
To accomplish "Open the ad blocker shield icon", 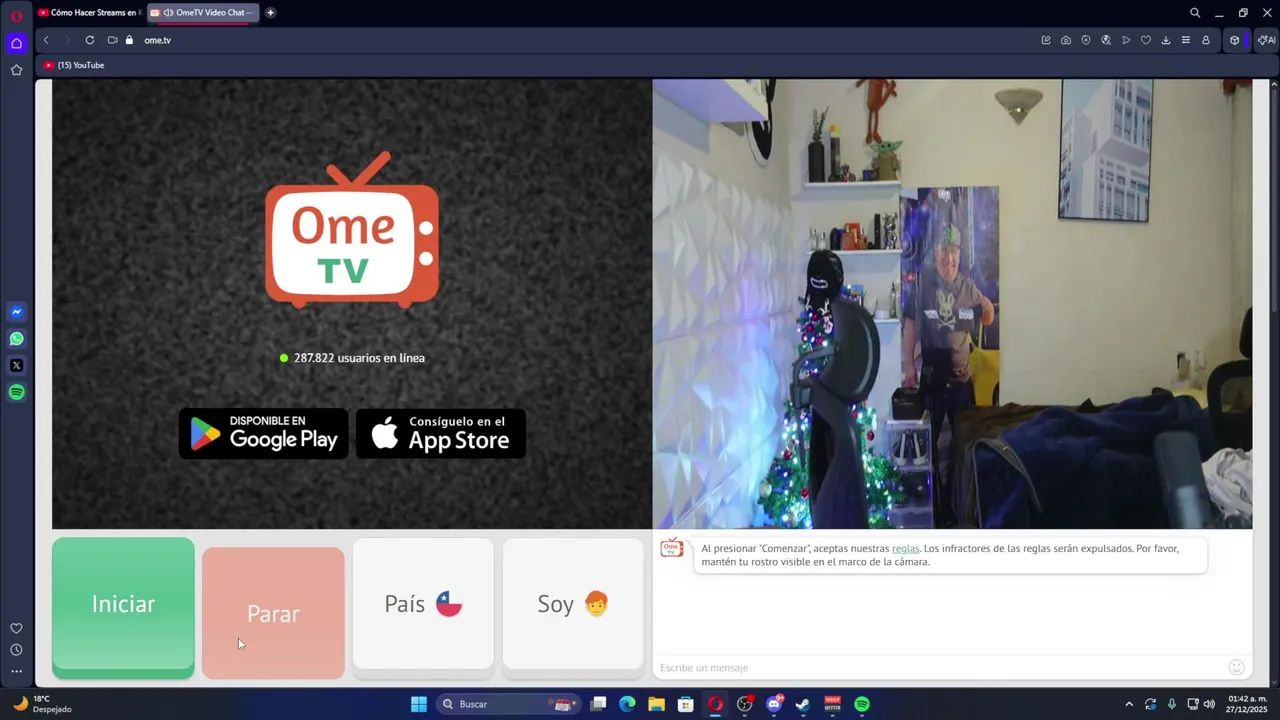I will [1086, 40].
